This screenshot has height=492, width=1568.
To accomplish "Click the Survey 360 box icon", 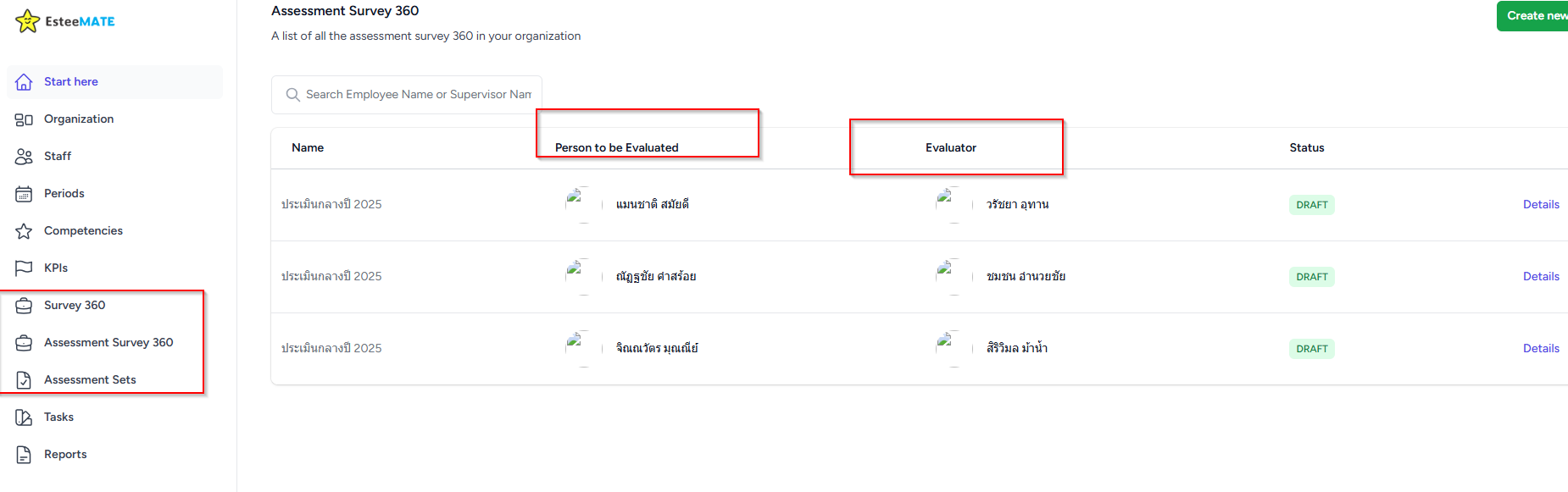I will [x=24, y=305].
